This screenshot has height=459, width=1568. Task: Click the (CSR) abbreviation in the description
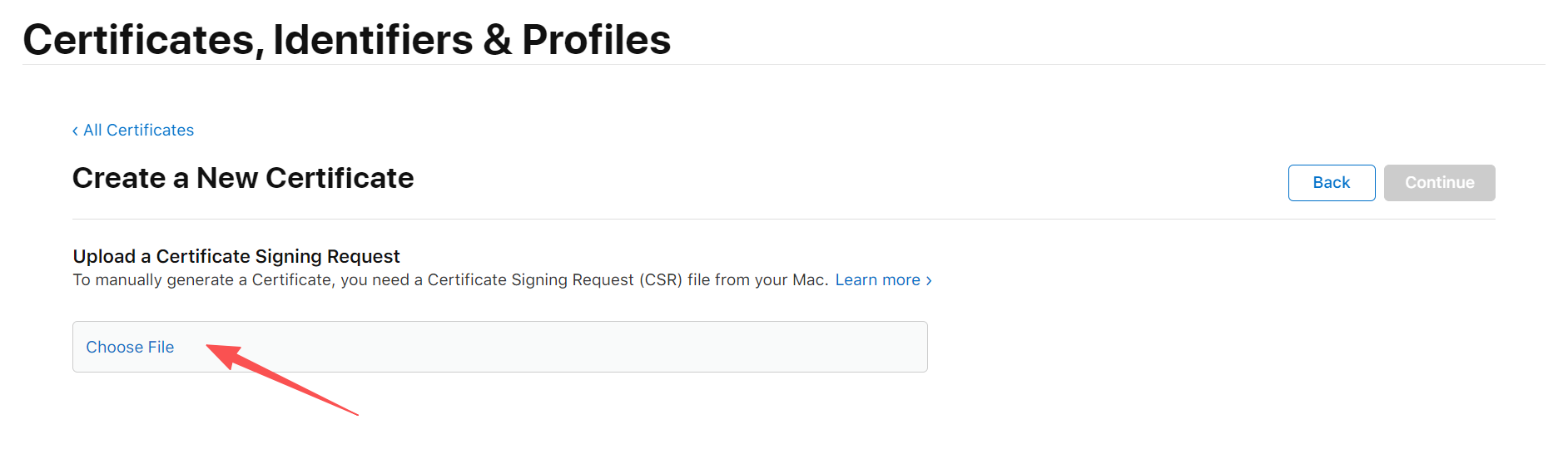tap(661, 280)
